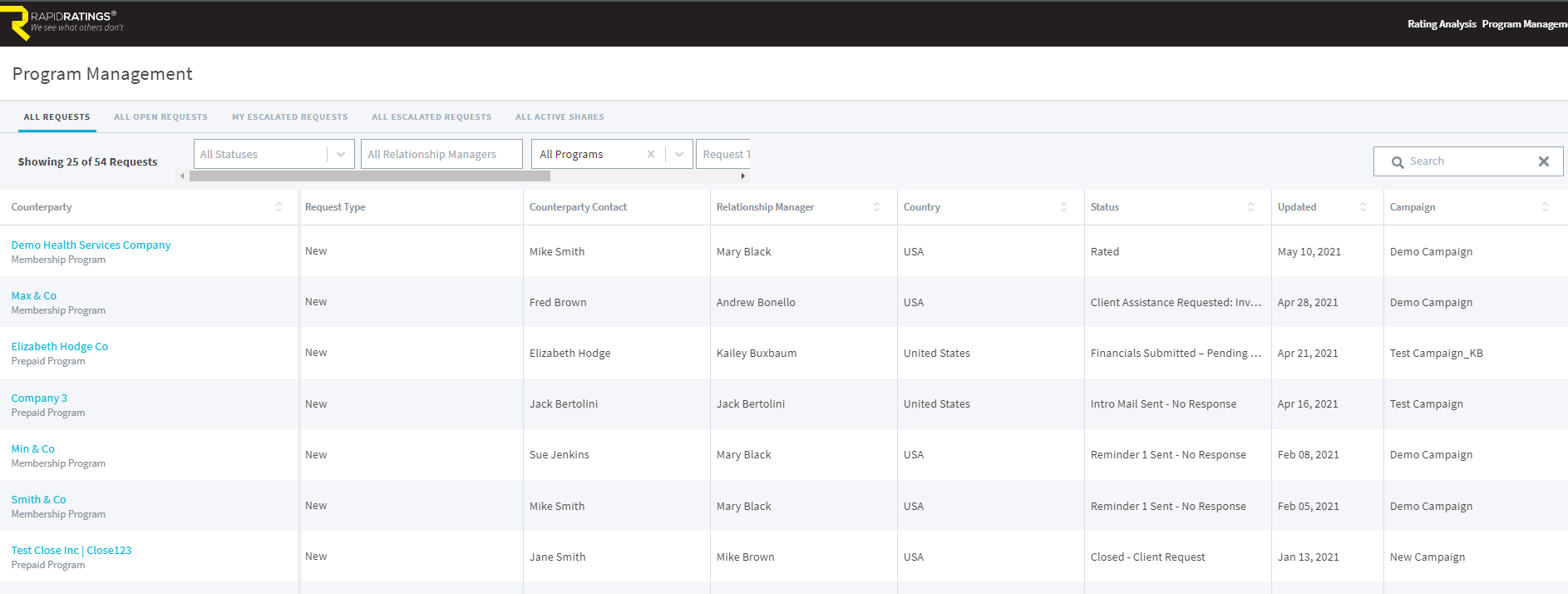The image size is (1568, 594).
Task: Open Company 3 counterparty link
Action: coord(39,398)
